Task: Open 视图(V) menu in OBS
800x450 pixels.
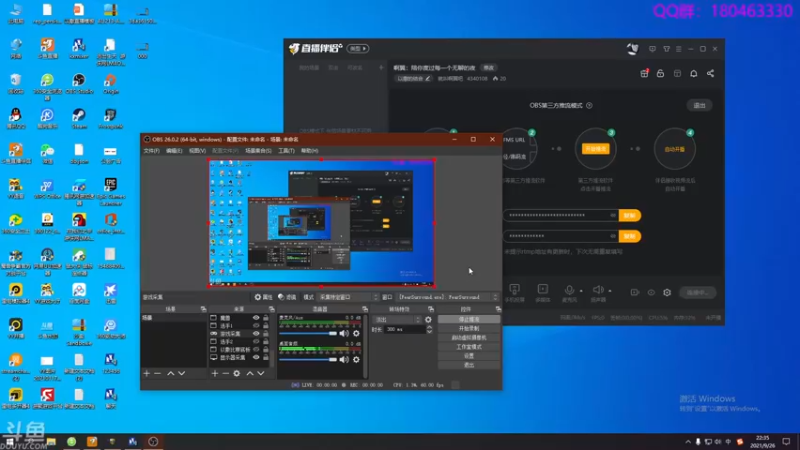Action: [x=197, y=151]
